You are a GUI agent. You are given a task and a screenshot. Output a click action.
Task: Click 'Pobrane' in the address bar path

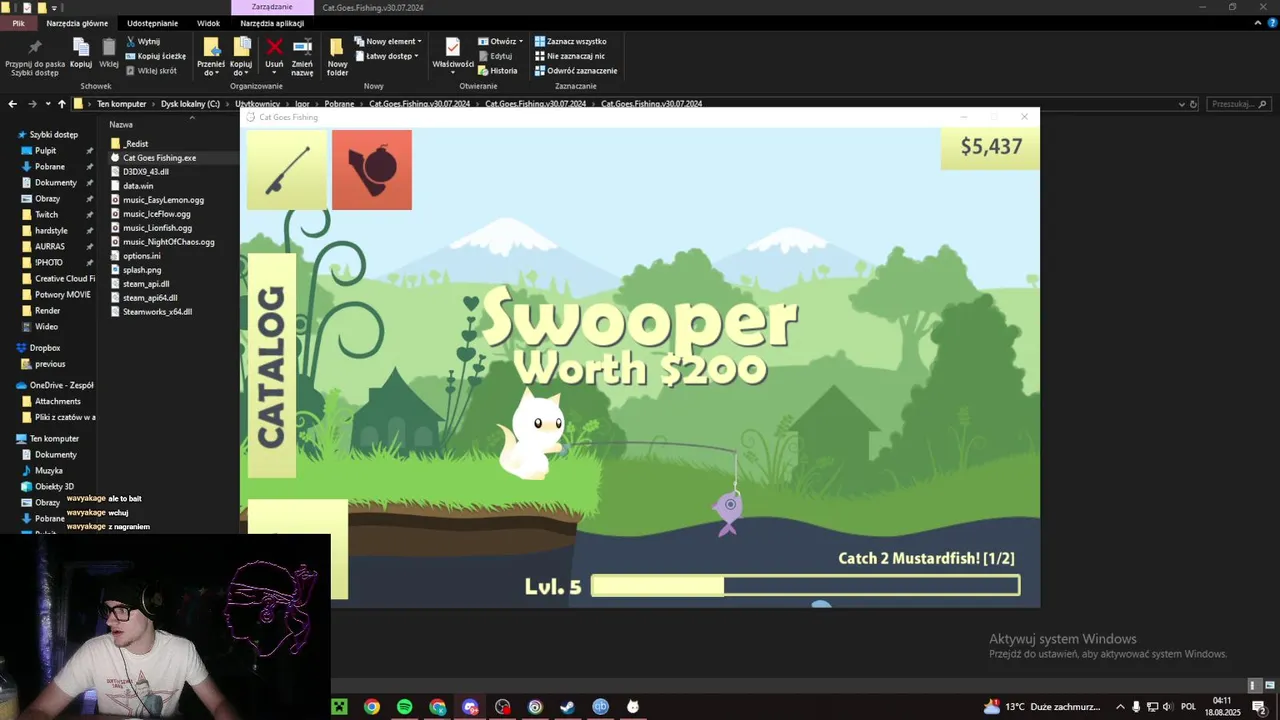pyautogui.click(x=339, y=104)
